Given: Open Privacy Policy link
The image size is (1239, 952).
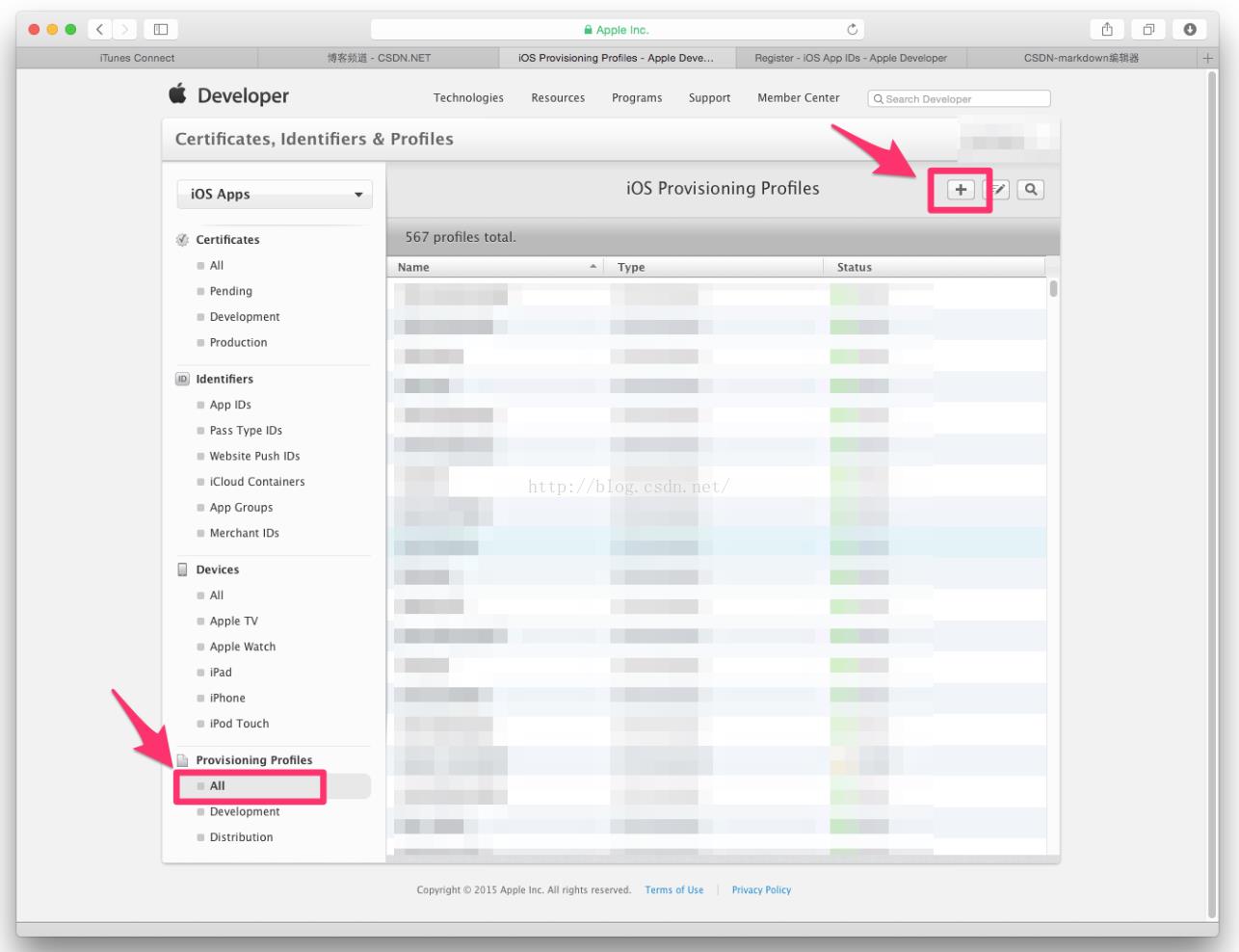Looking at the screenshot, I should (x=761, y=890).
